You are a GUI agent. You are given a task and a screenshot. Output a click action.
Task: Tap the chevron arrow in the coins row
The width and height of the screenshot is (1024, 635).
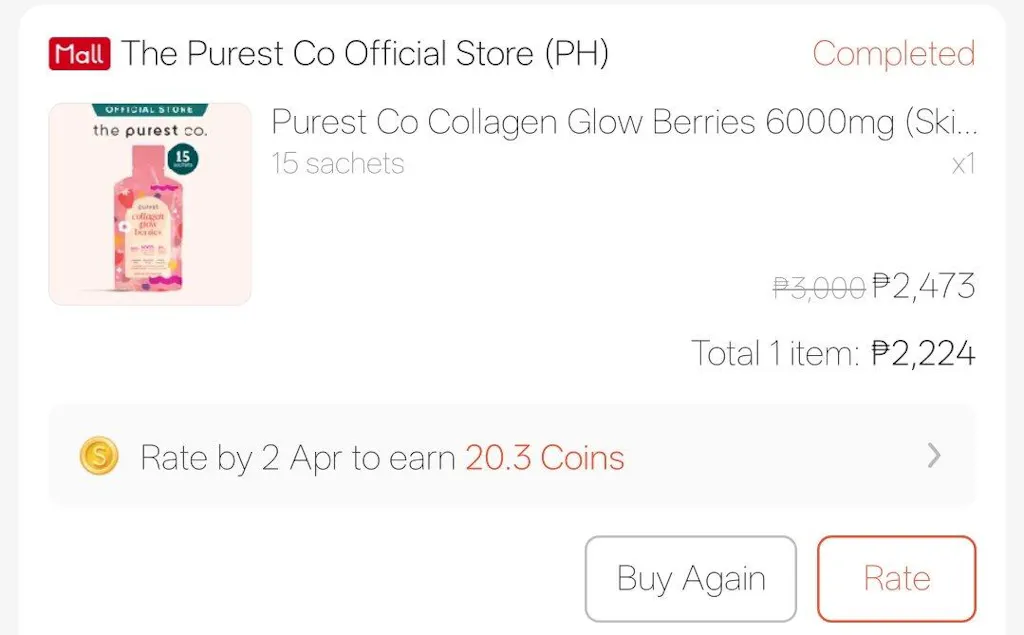tap(934, 457)
